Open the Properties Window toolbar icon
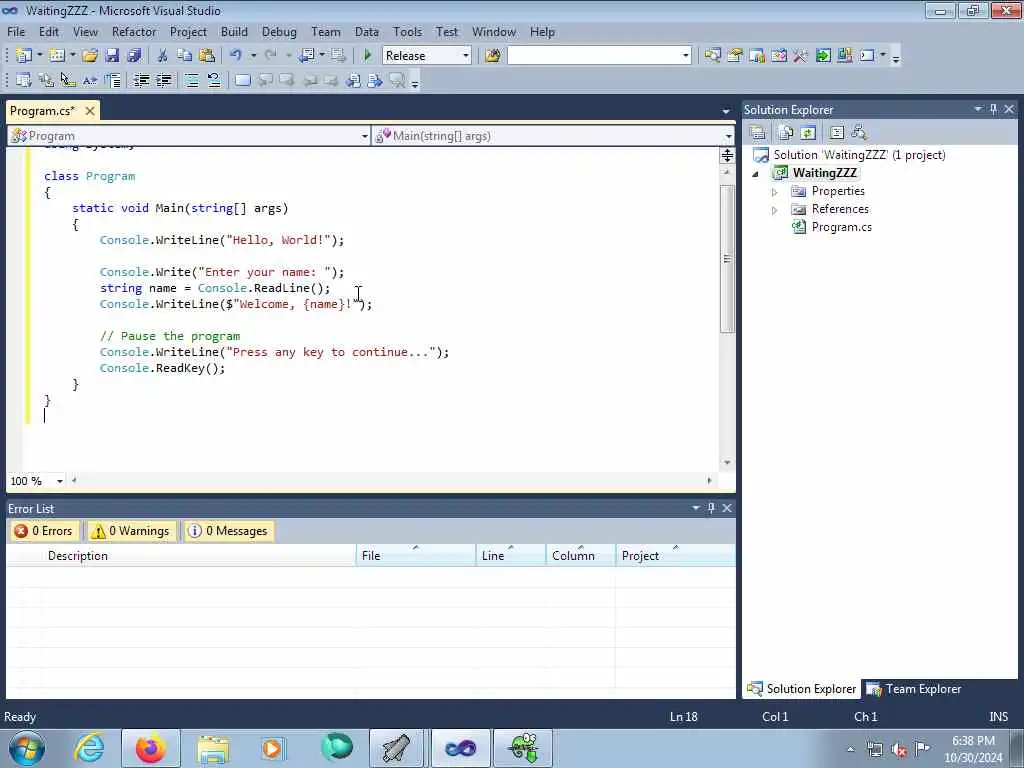The width and height of the screenshot is (1024, 768). point(735,56)
